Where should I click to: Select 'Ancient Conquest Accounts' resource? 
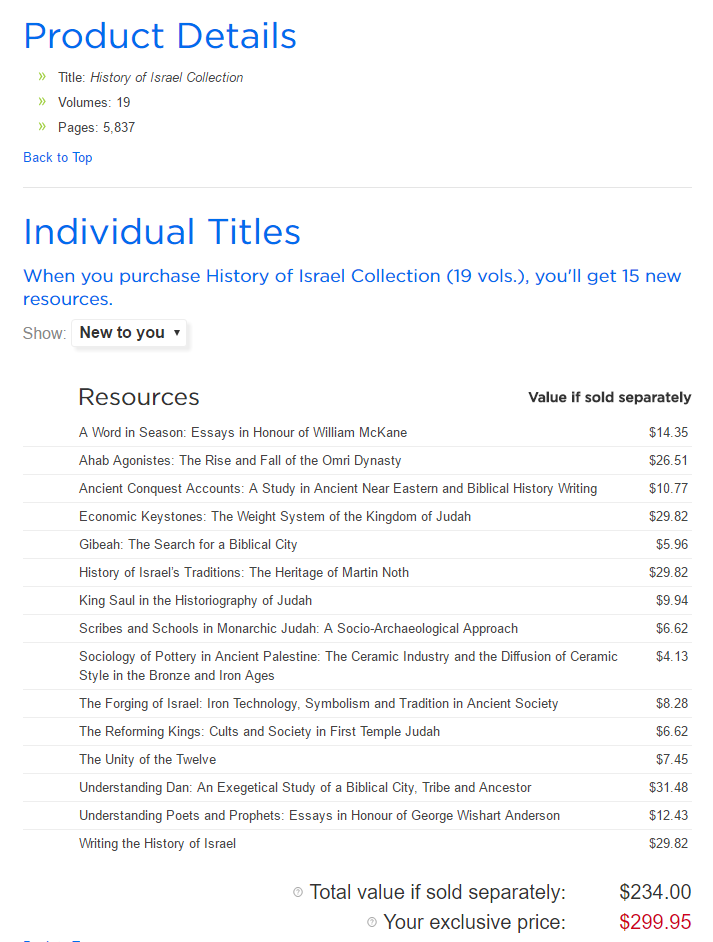pyautogui.click(x=338, y=489)
